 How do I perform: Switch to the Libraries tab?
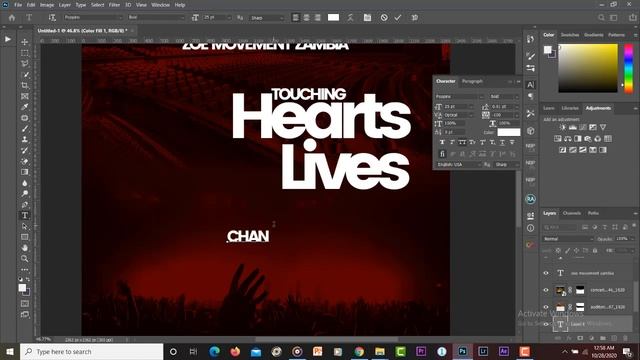570,108
